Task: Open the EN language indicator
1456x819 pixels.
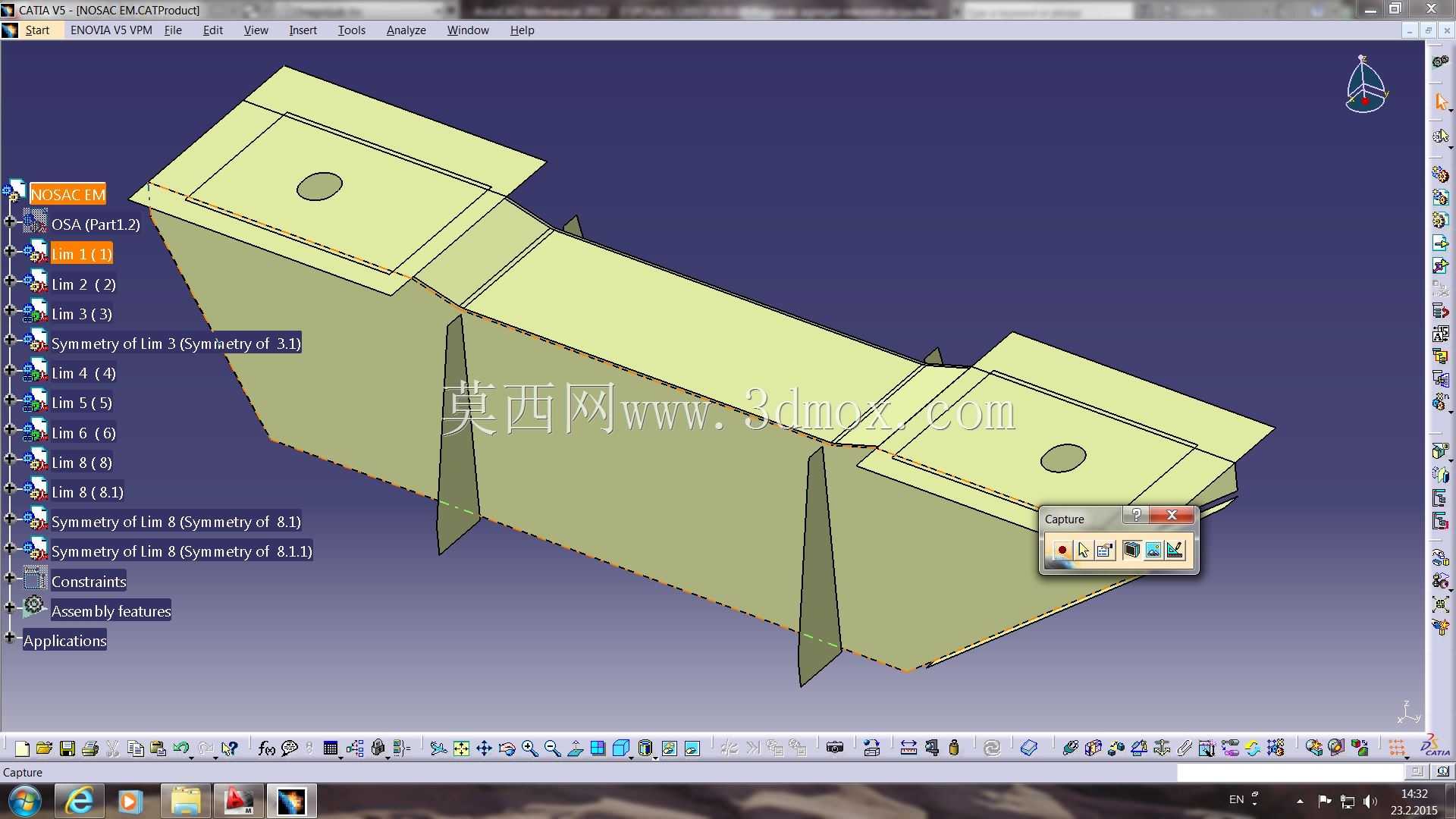Action: pos(1236,799)
